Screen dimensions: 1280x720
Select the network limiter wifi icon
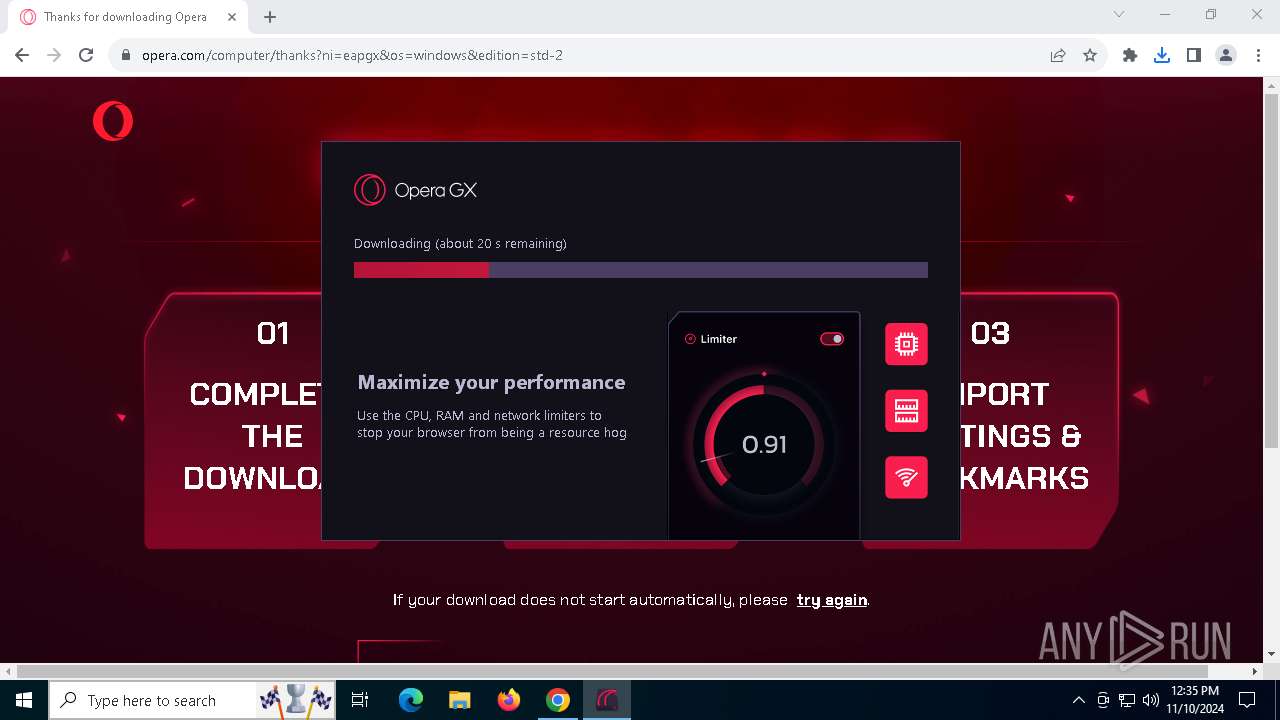(906, 477)
